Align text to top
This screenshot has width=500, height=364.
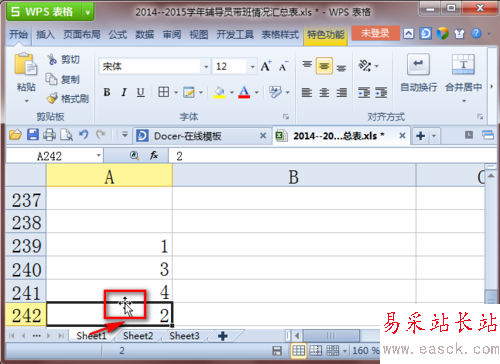[307, 65]
